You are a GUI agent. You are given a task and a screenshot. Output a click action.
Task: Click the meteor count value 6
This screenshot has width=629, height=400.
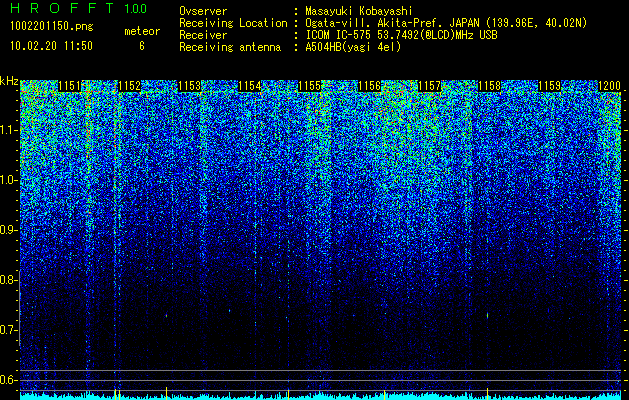pyautogui.click(x=142, y=46)
